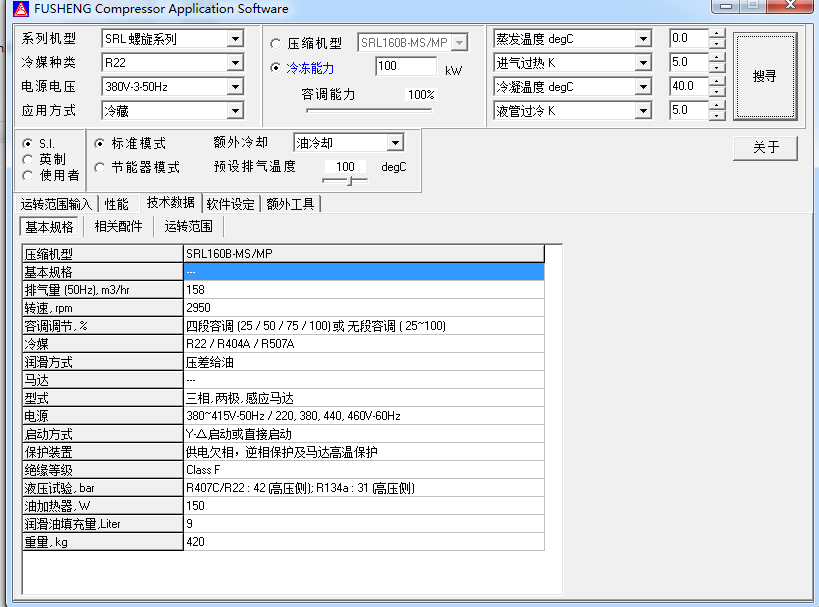Choose the S.I. units radio button

point(28,143)
